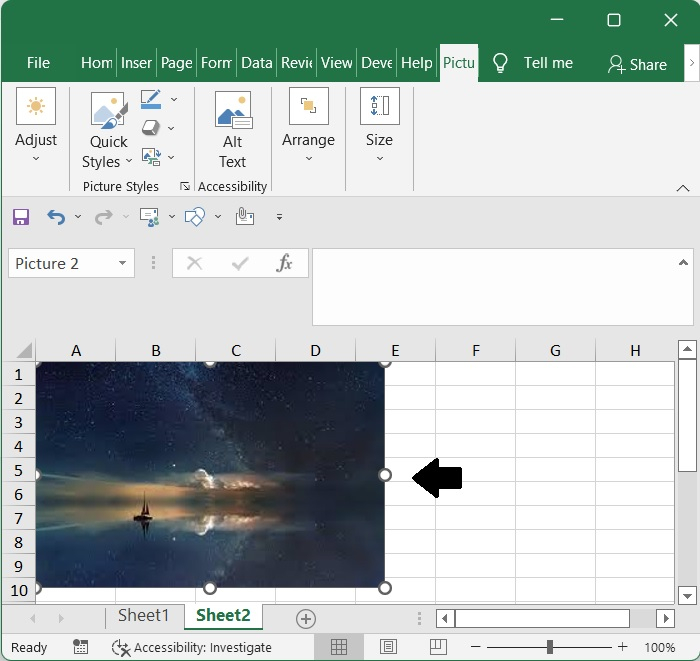Enable Page Break Preview view

pyautogui.click(x=438, y=647)
